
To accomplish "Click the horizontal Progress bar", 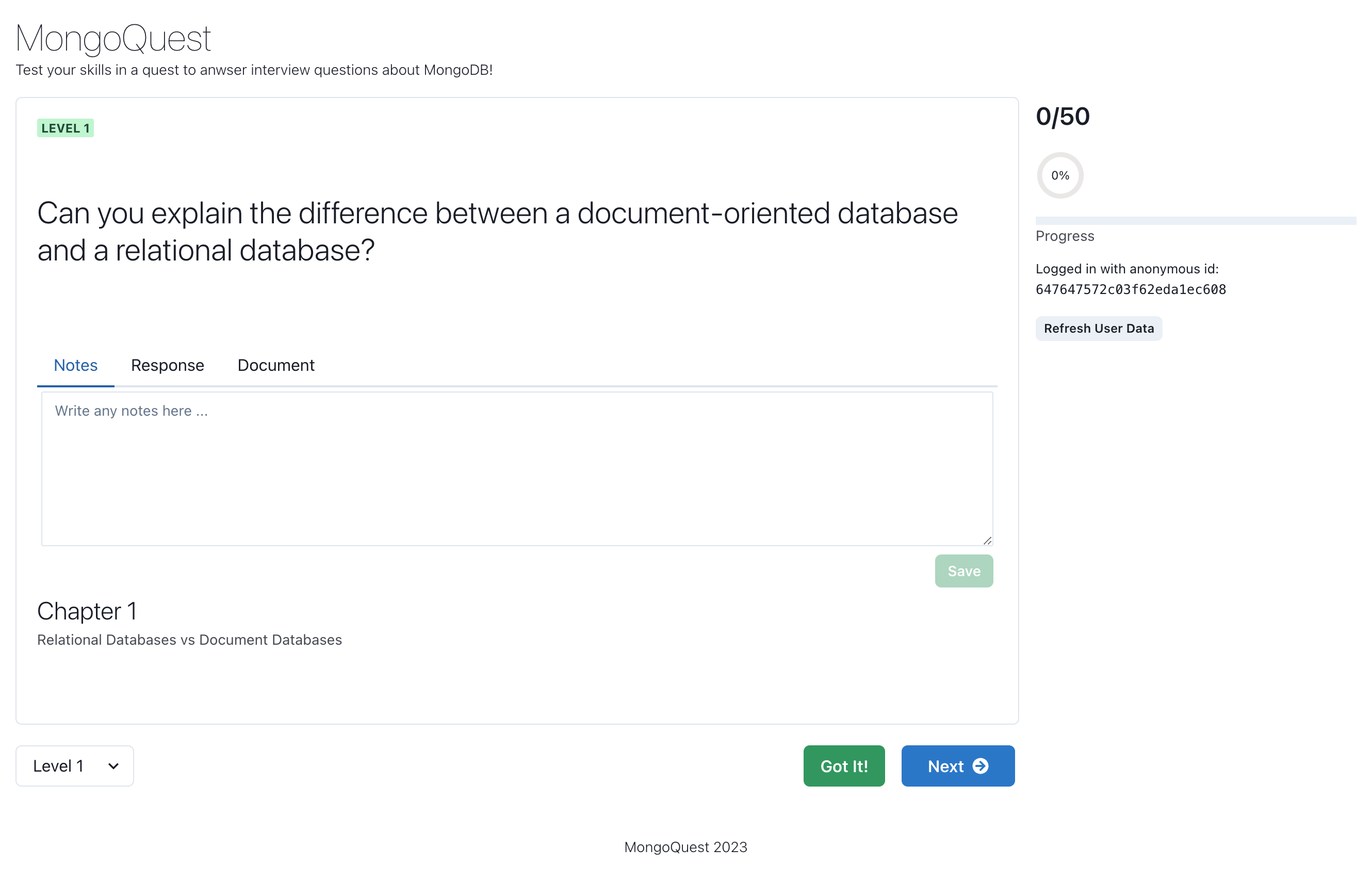I will click(1195, 221).
